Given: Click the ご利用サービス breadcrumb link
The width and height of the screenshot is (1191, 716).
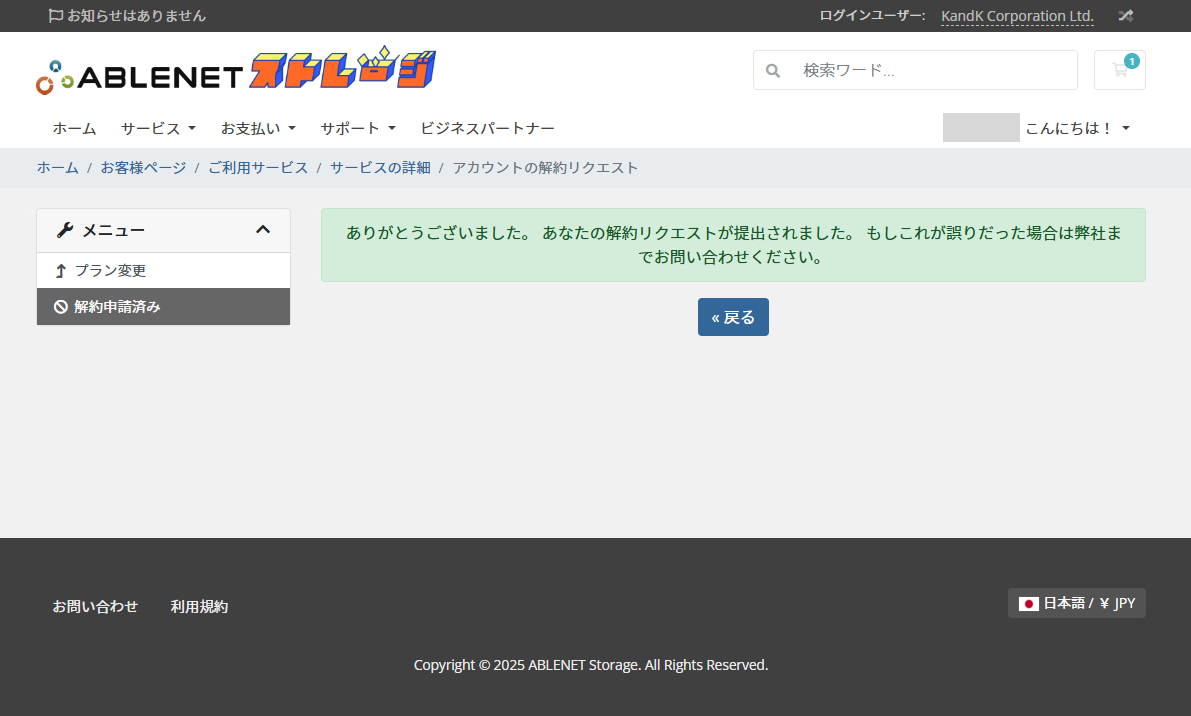Looking at the screenshot, I should [258, 167].
